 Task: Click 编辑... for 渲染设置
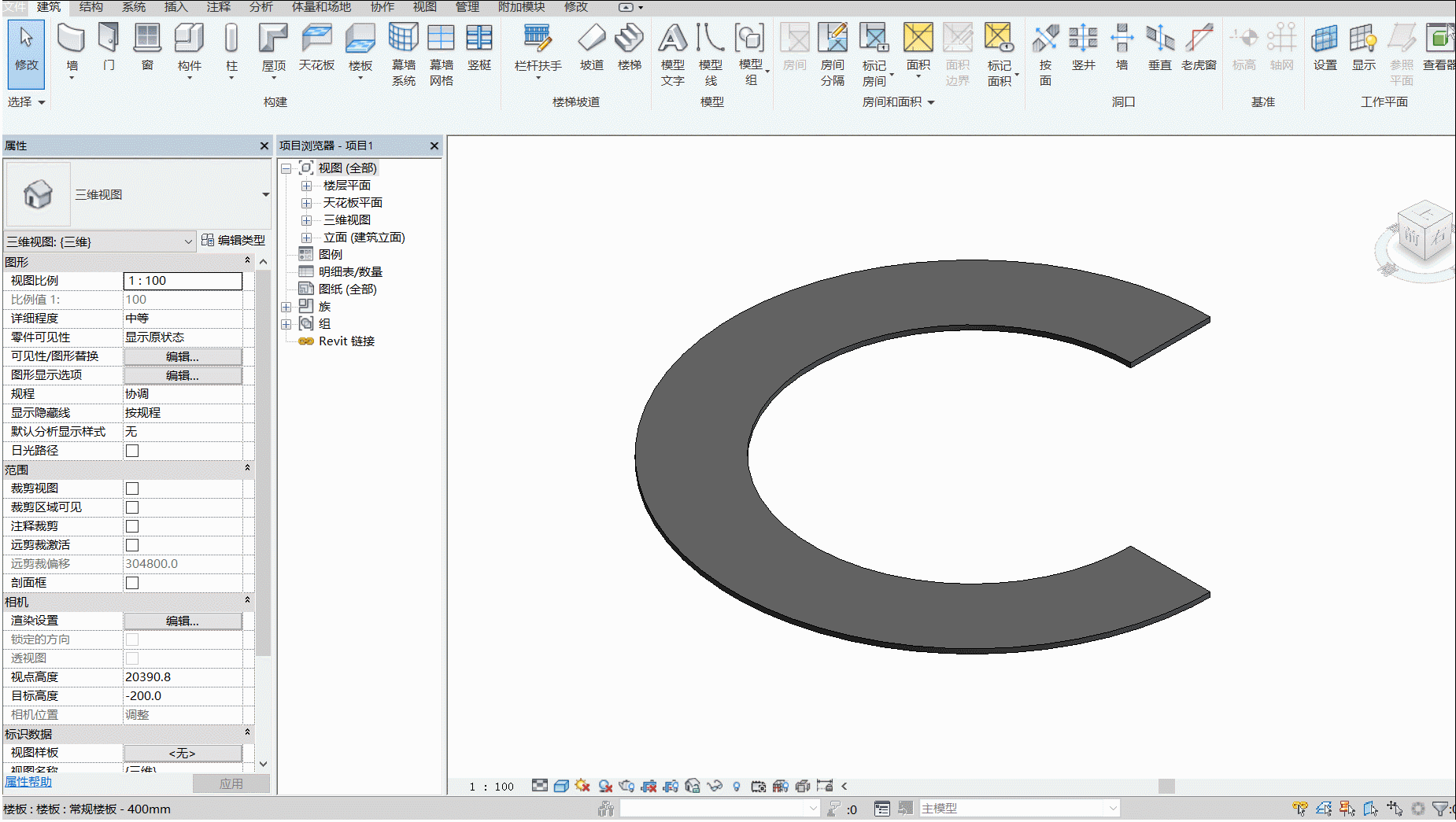pyautogui.click(x=183, y=621)
